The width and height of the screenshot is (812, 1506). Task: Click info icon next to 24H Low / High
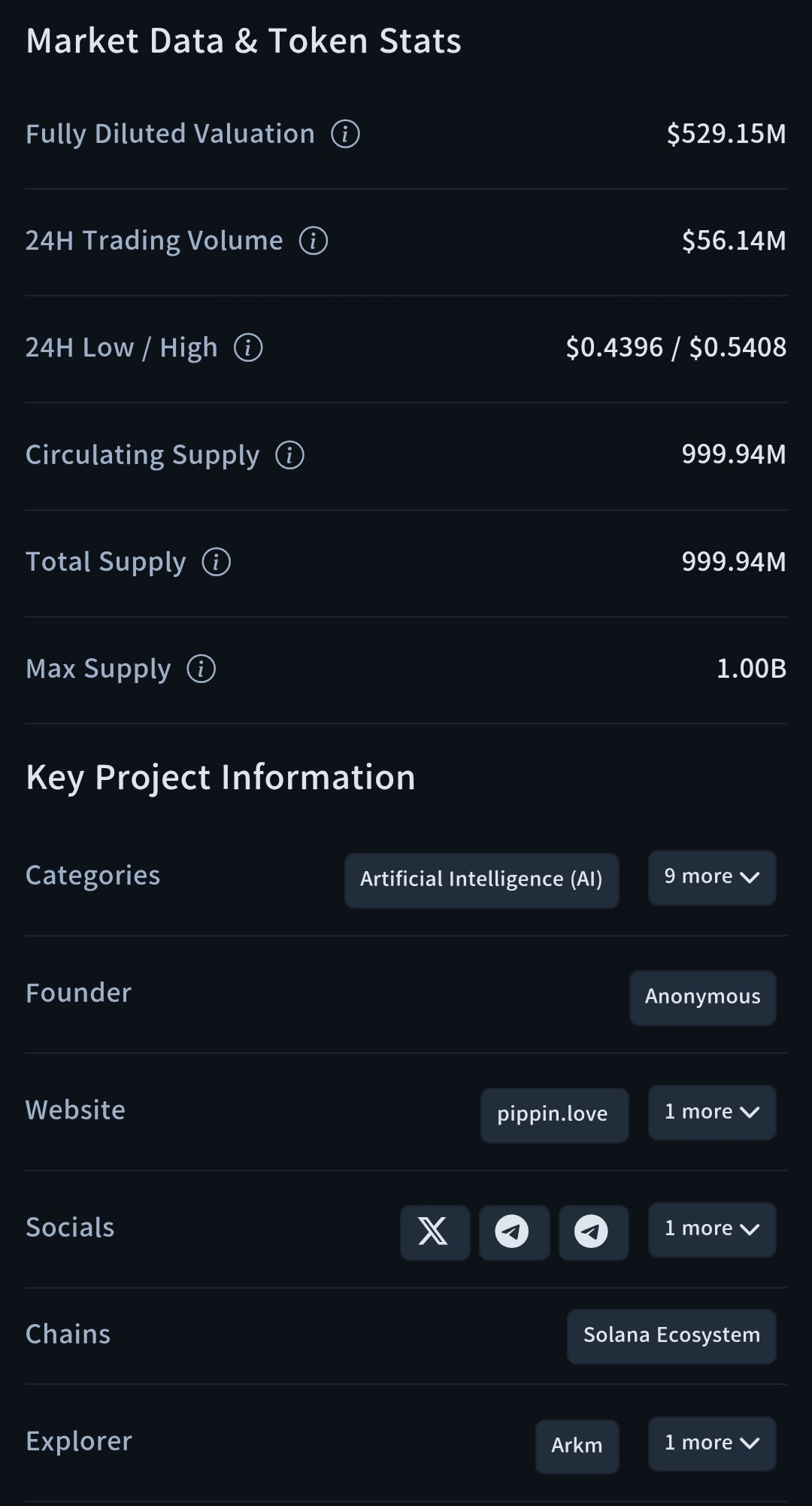coord(248,348)
